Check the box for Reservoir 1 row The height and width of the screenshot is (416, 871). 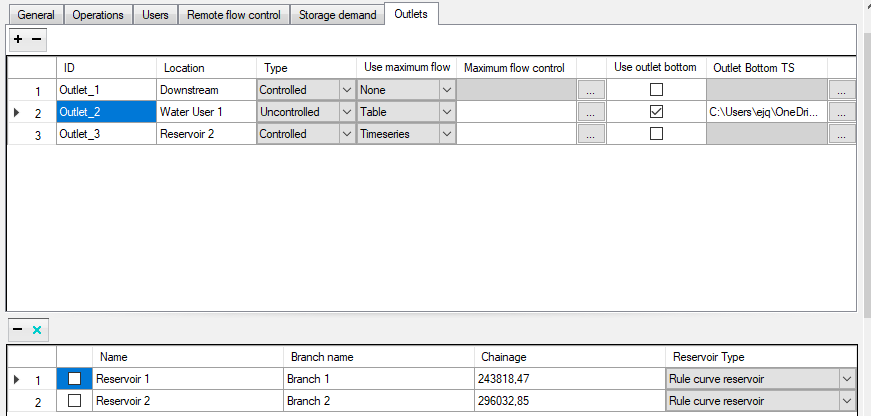(74, 379)
